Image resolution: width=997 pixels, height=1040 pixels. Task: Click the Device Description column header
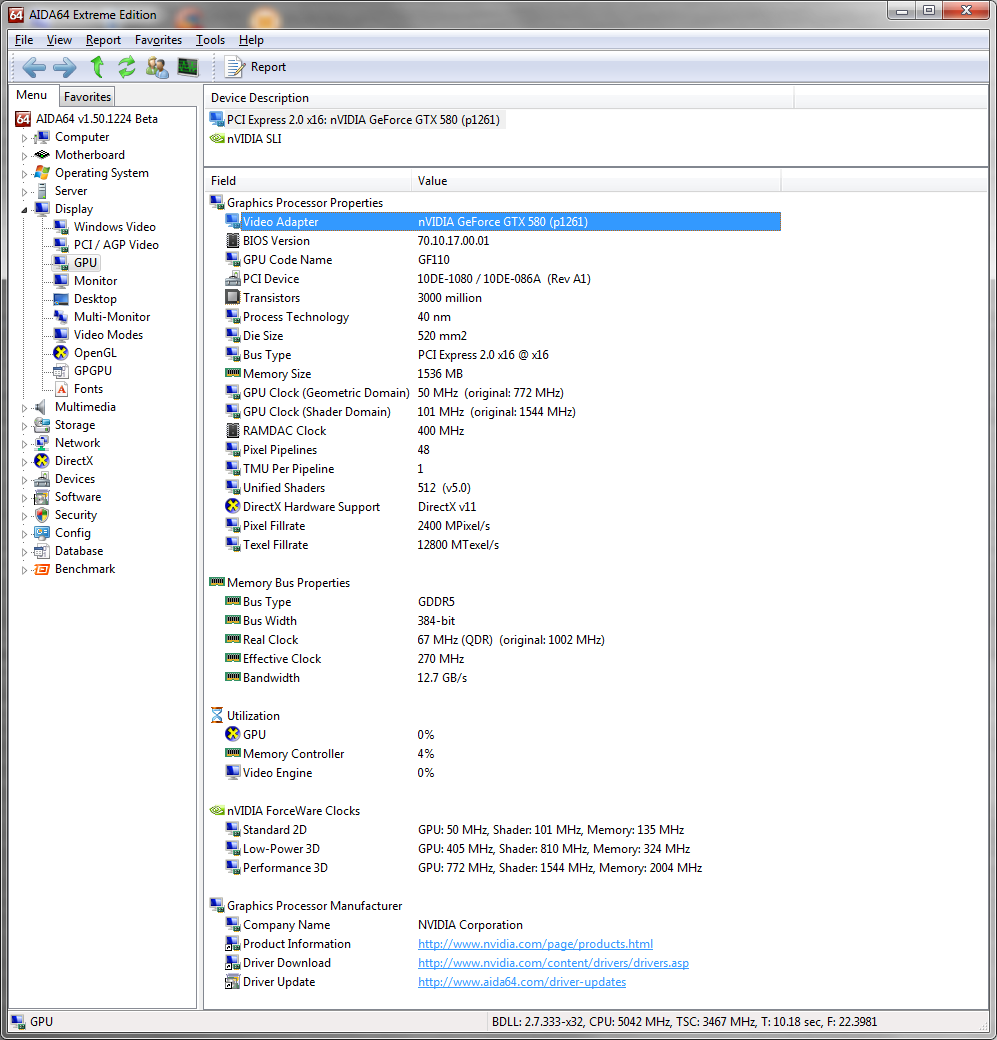[499, 98]
